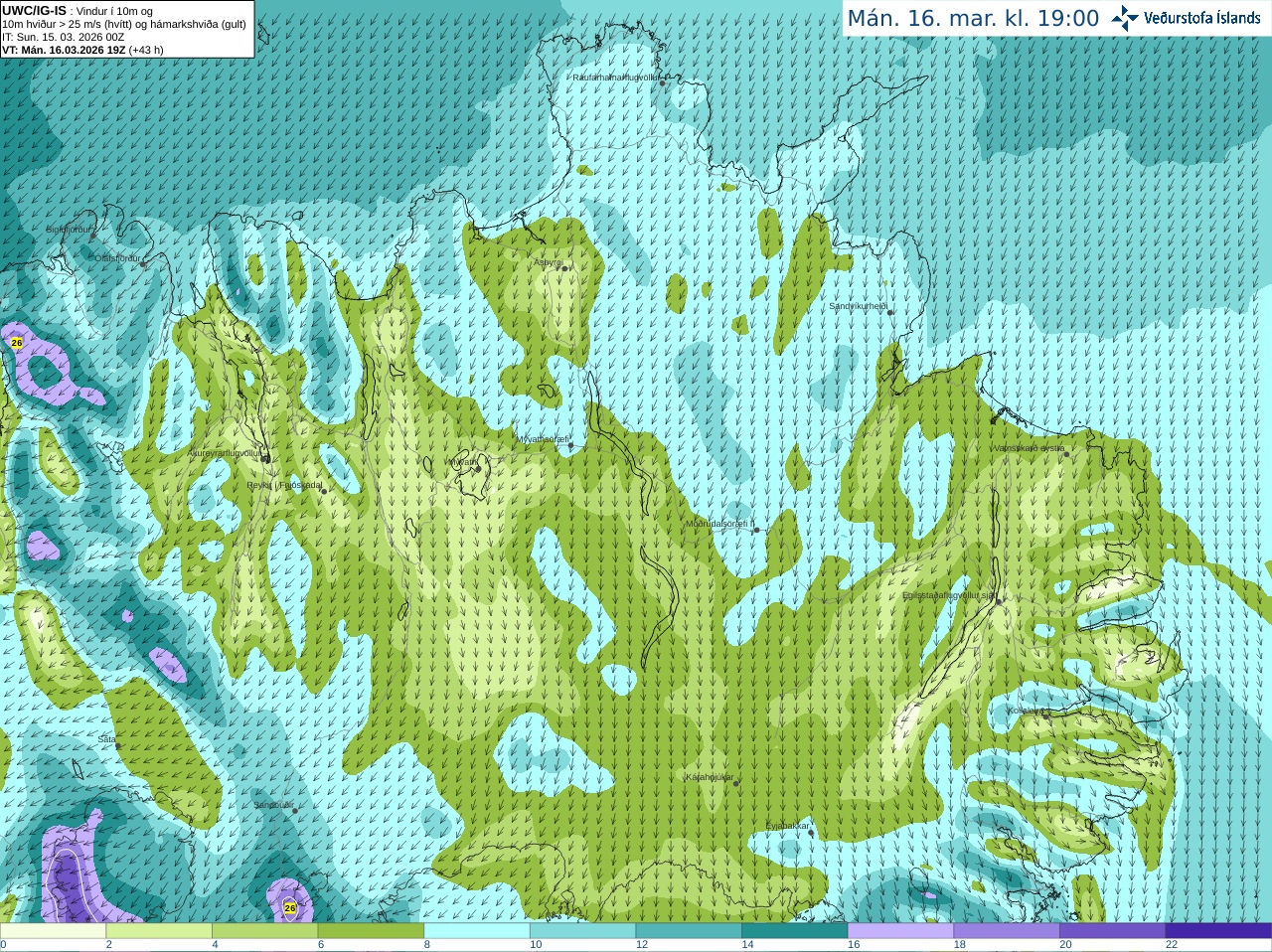Click the Sandbúðir station marker
This screenshot has height=952, width=1272.
pyautogui.click(x=294, y=811)
